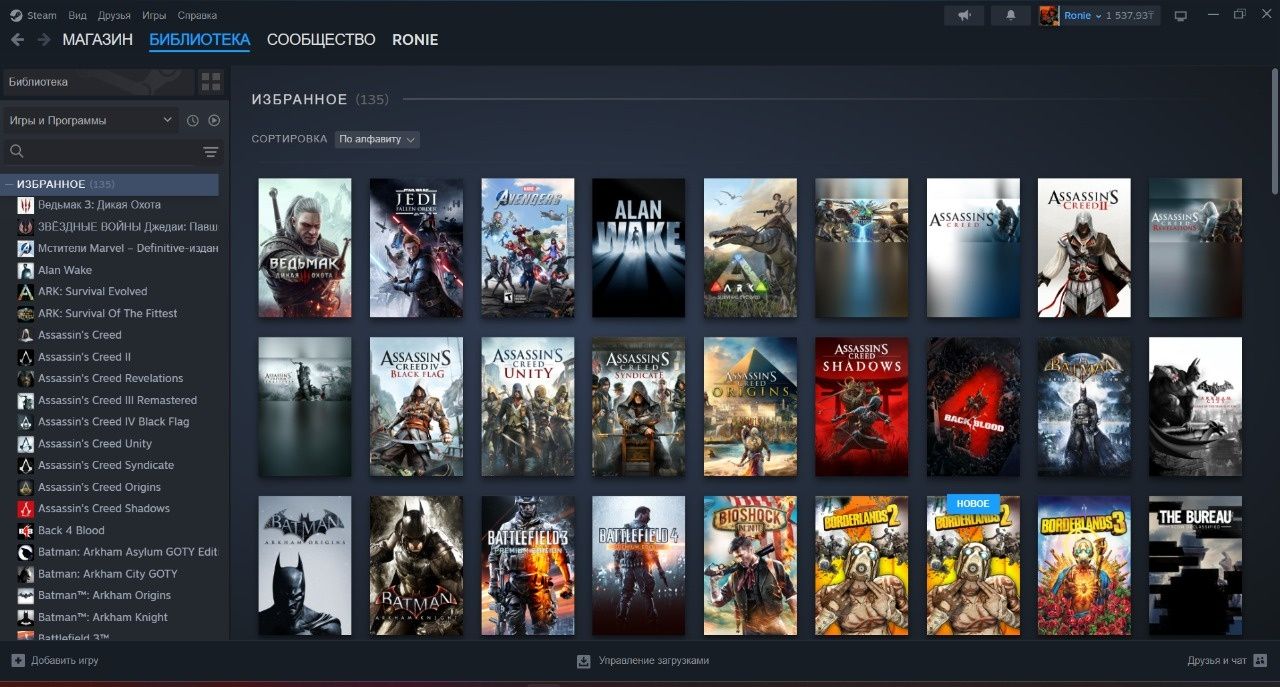Screen dimensions: 1280x687
Task: Click the ready-to-play filter icon
Action: tap(214, 121)
